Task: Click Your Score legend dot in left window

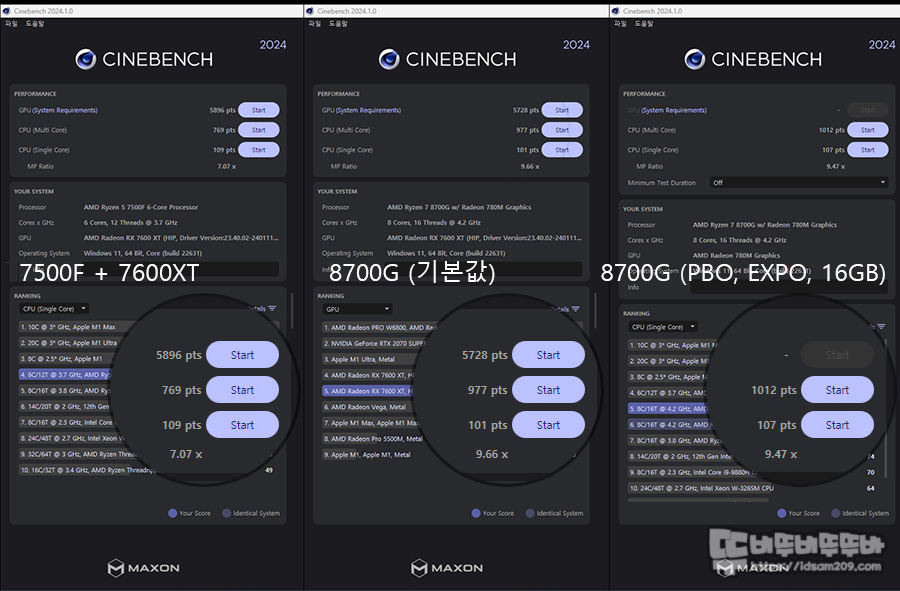Action: [x=172, y=514]
